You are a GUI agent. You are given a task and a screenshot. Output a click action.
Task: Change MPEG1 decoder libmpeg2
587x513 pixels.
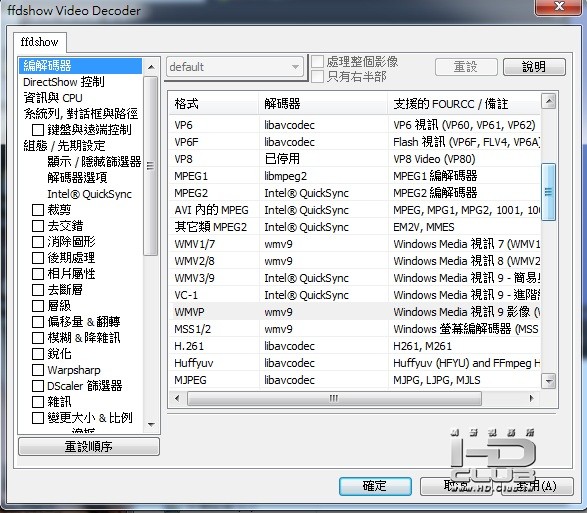(x=323, y=176)
